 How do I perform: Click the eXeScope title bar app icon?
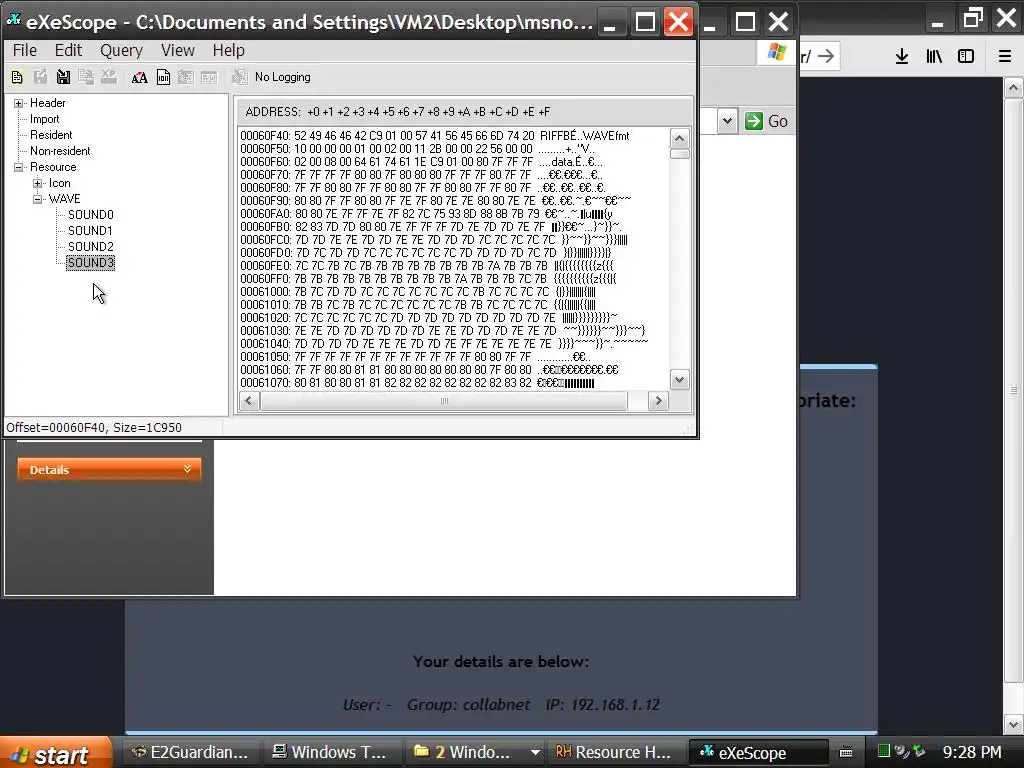[14, 21]
